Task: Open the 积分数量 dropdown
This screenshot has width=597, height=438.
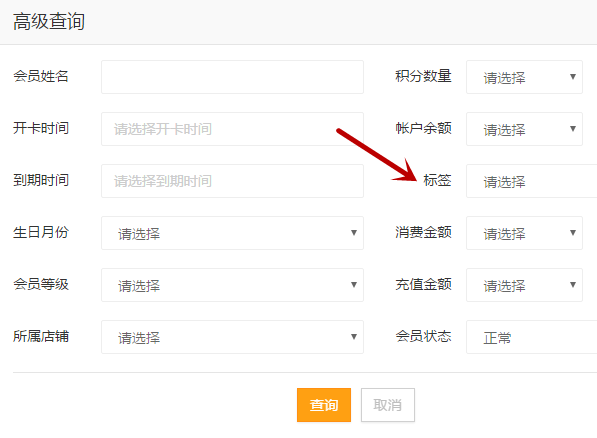Action: pyautogui.click(x=524, y=77)
